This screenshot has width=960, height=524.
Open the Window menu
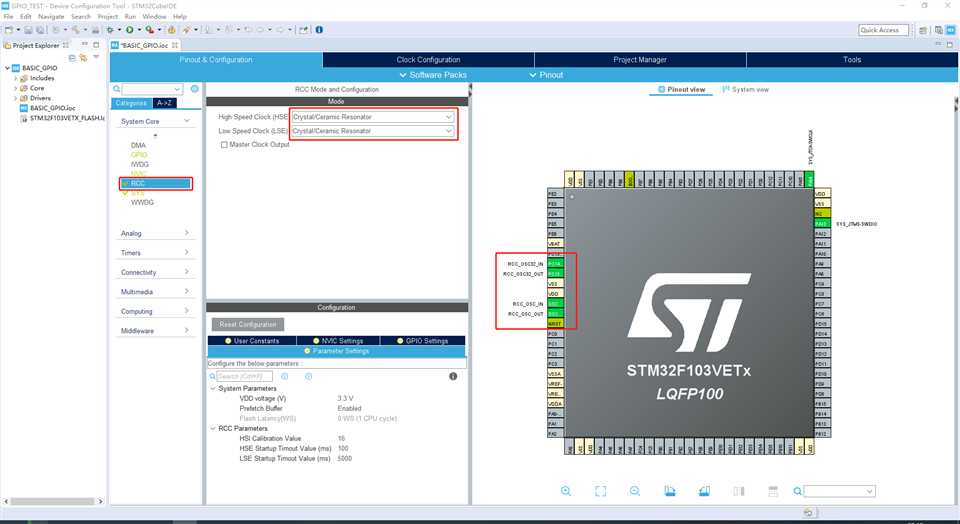(x=154, y=17)
